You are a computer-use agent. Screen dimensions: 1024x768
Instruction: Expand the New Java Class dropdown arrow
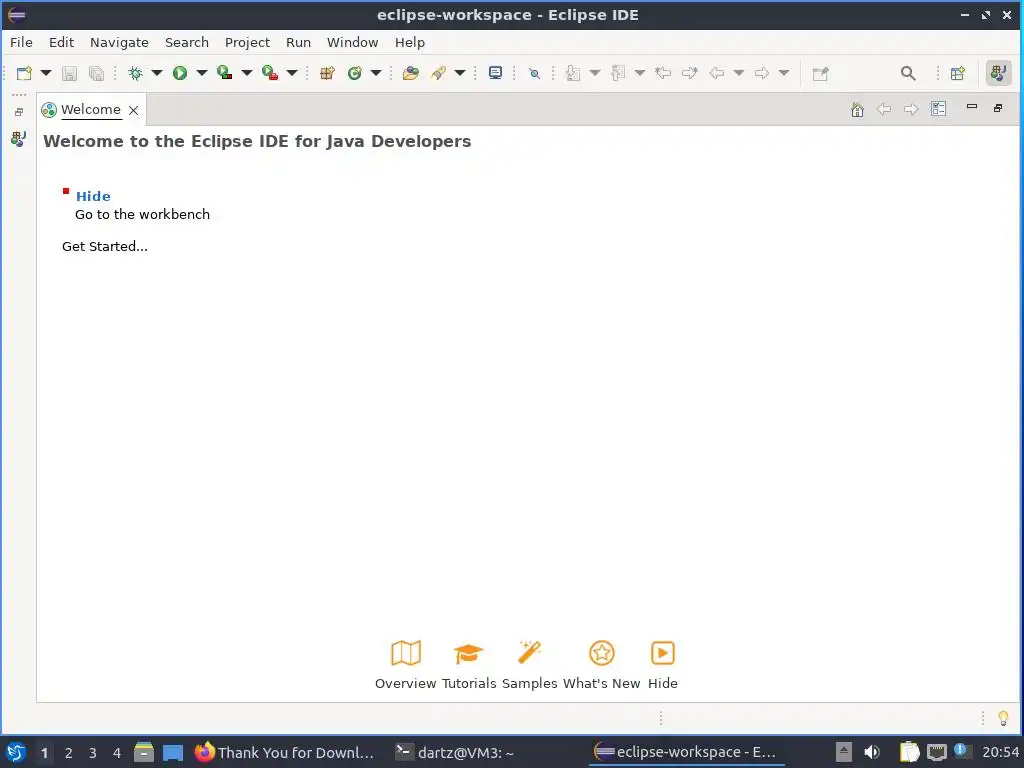(x=376, y=73)
